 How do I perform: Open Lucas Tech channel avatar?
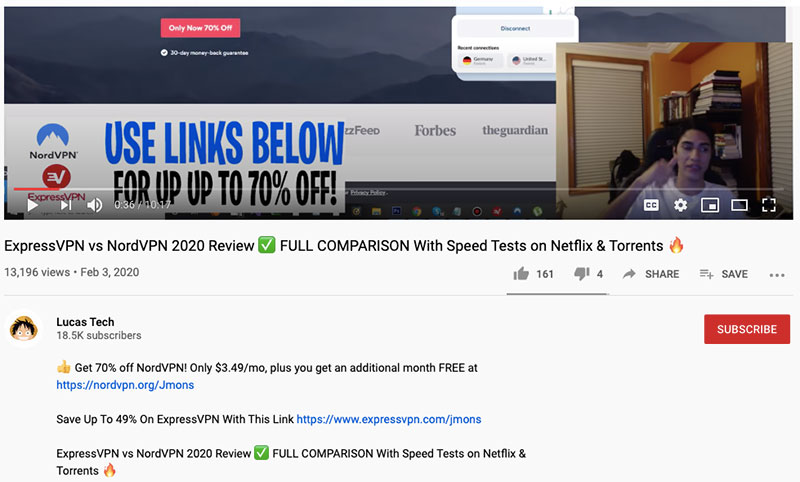[23, 328]
